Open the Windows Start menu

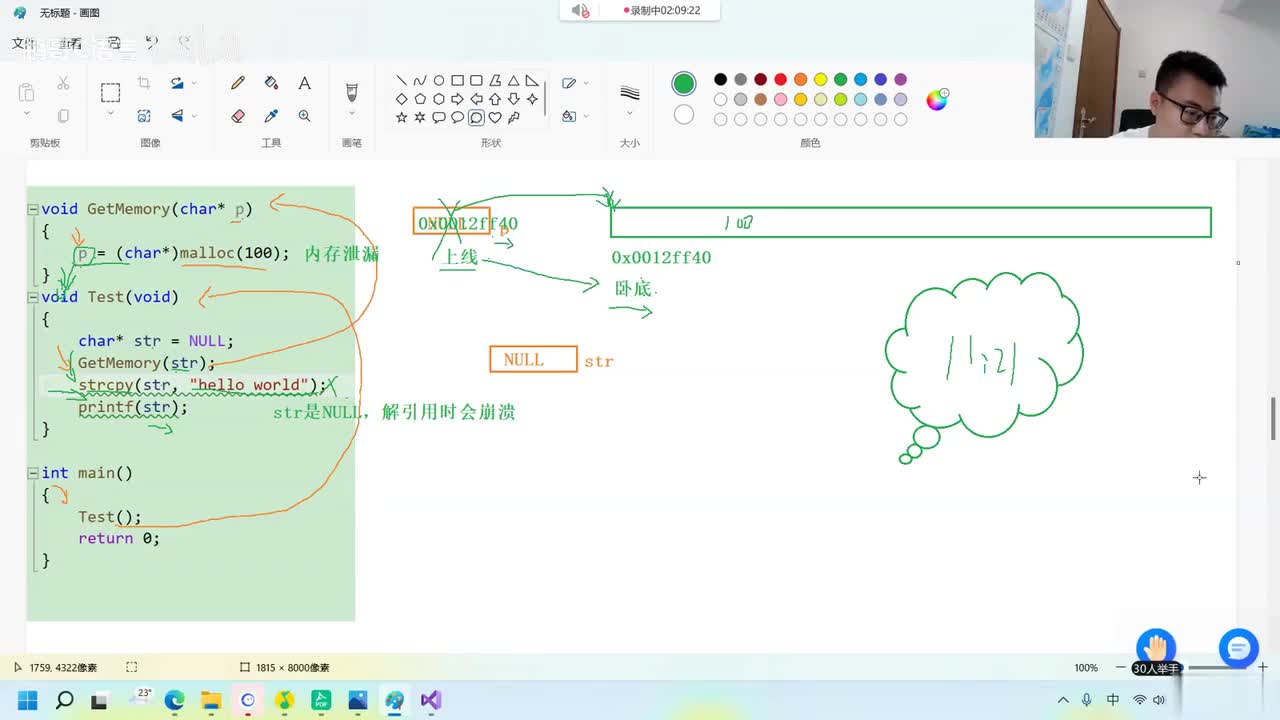coord(27,700)
